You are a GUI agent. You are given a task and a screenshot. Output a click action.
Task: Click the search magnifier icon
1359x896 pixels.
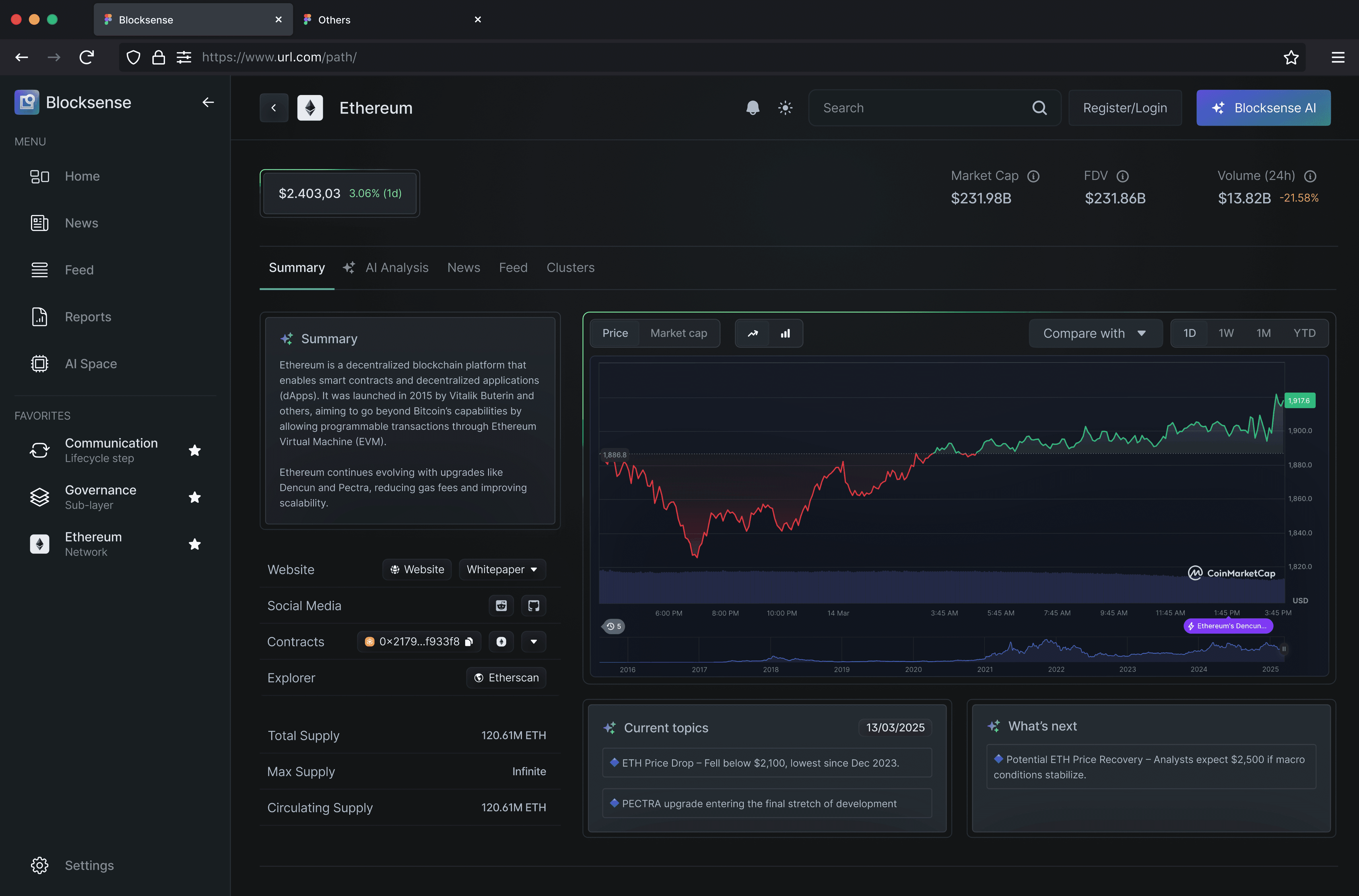1039,107
